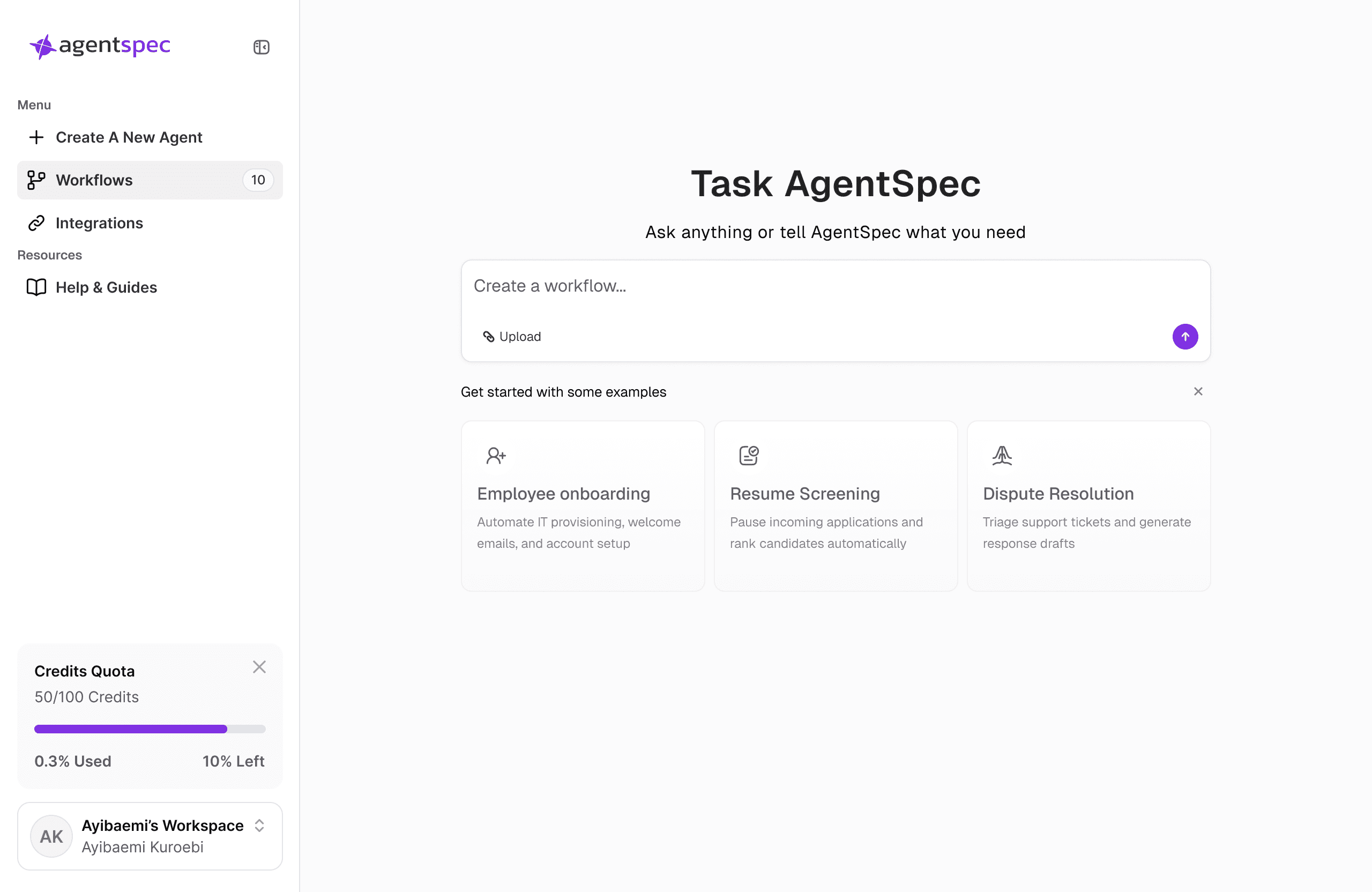Image resolution: width=1372 pixels, height=892 pixels.
Task: Click the plus icon beside Create A New Agent
Action: click(x=36, y=137)
